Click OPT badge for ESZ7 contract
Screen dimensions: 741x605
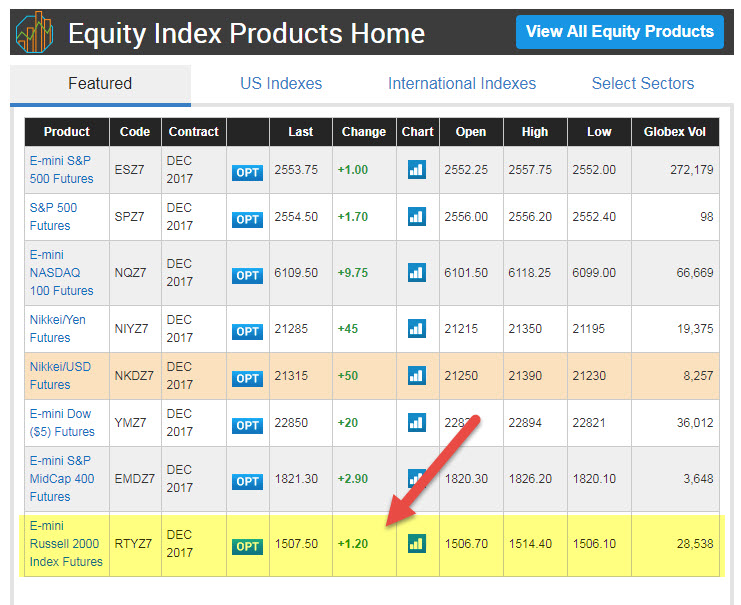click(x=247, y=173)
